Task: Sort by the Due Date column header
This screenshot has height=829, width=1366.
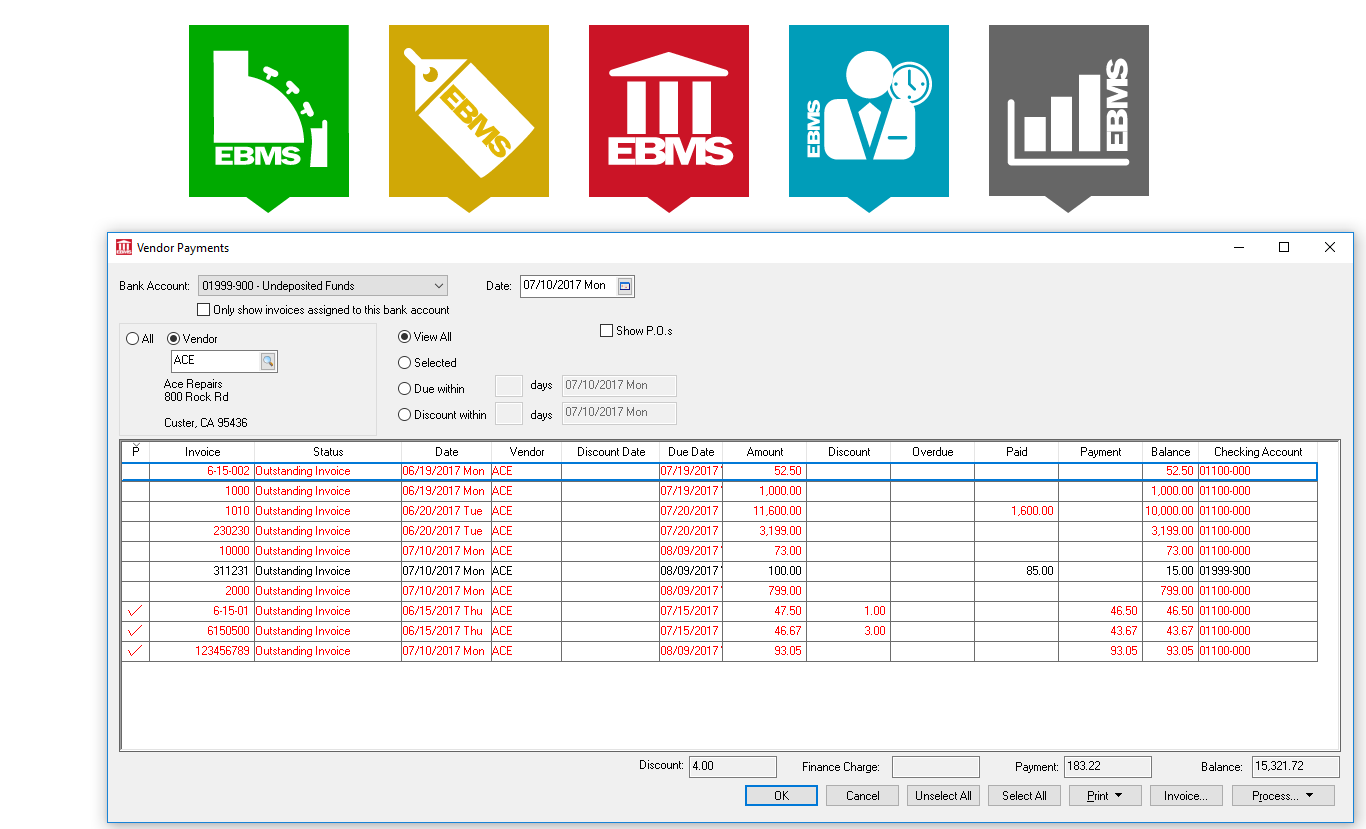Action: click(691, 452)
